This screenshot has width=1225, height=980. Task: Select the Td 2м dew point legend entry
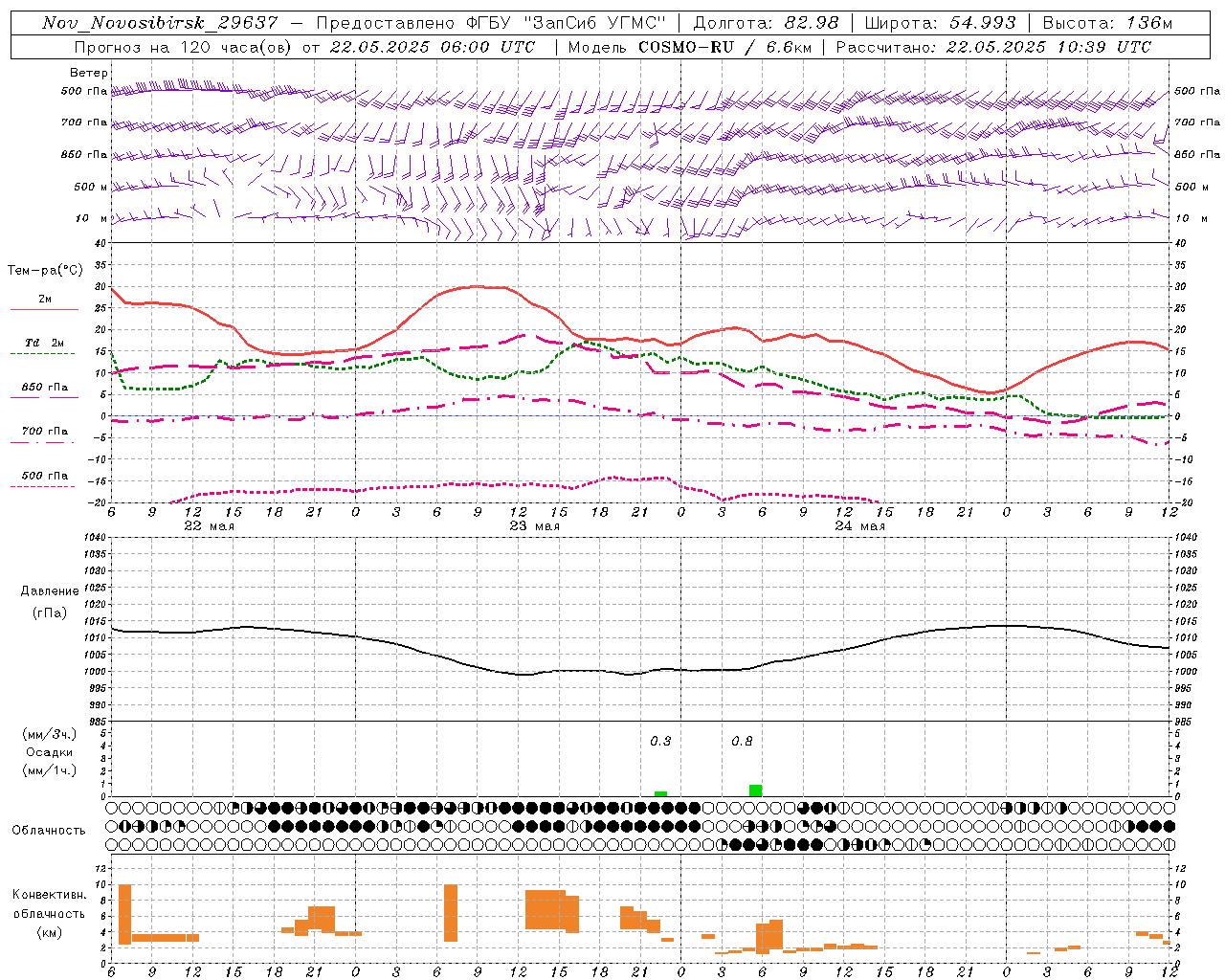coord(45,343)
